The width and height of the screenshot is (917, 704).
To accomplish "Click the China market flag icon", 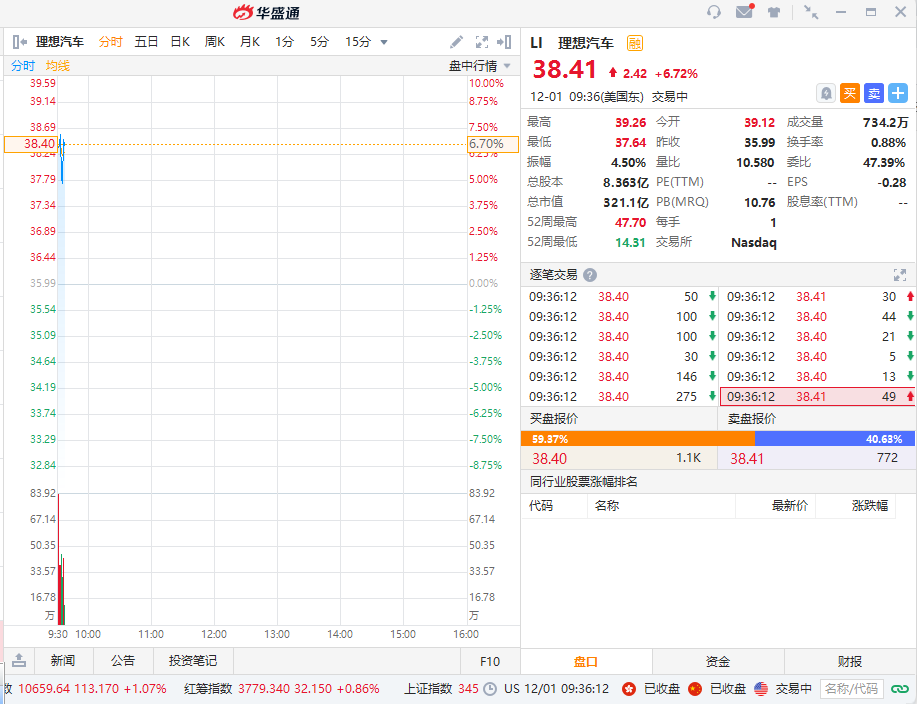I will coord(695,689).
